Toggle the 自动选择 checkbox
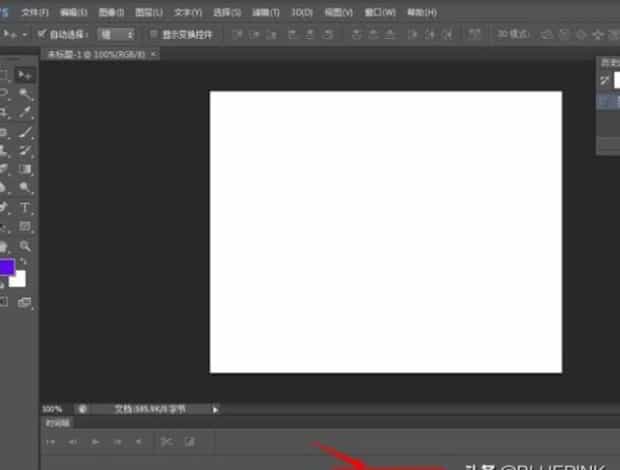620x470 pixels. point(42,33)
